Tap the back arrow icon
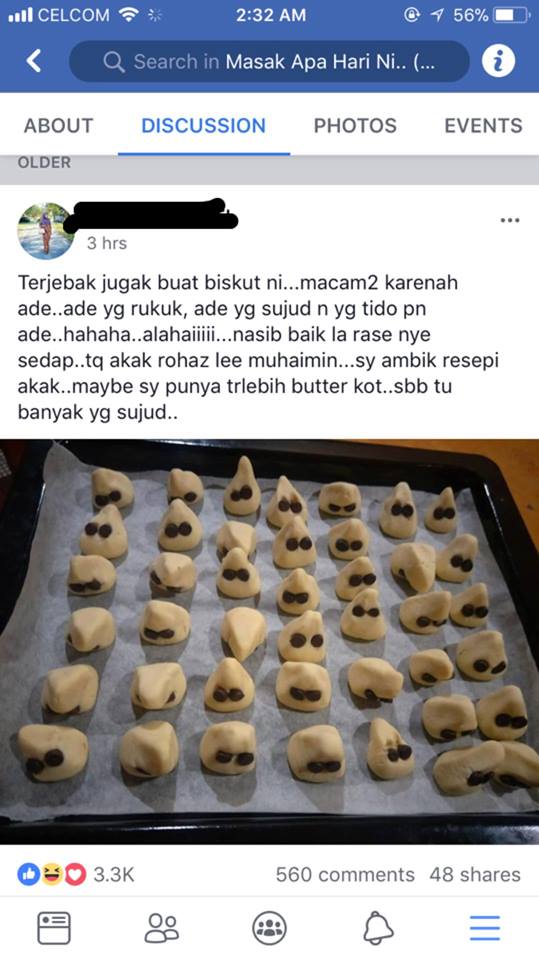 pos(34,61)
